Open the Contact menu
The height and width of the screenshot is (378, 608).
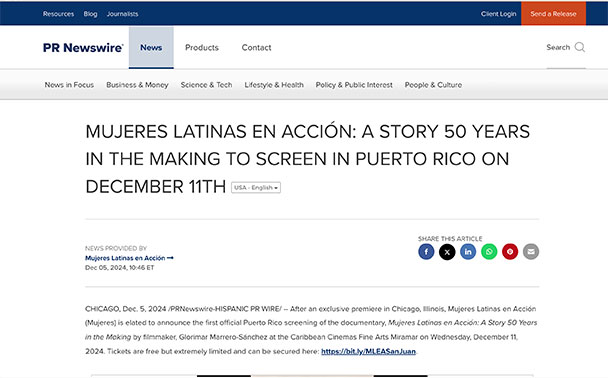coord(256,47)
